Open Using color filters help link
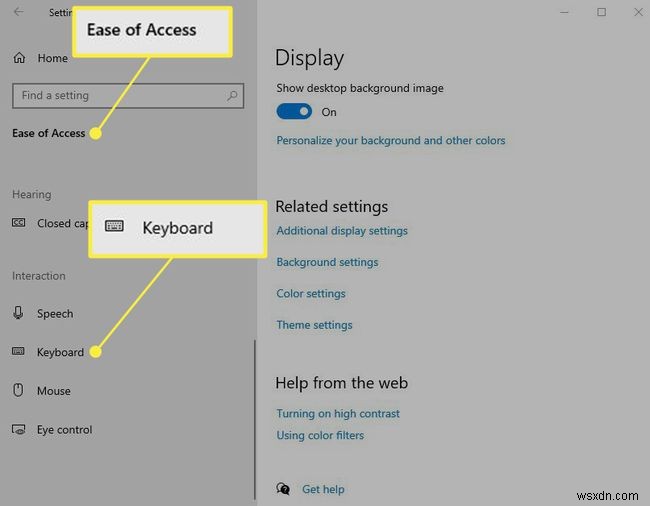 click(320, 435)
